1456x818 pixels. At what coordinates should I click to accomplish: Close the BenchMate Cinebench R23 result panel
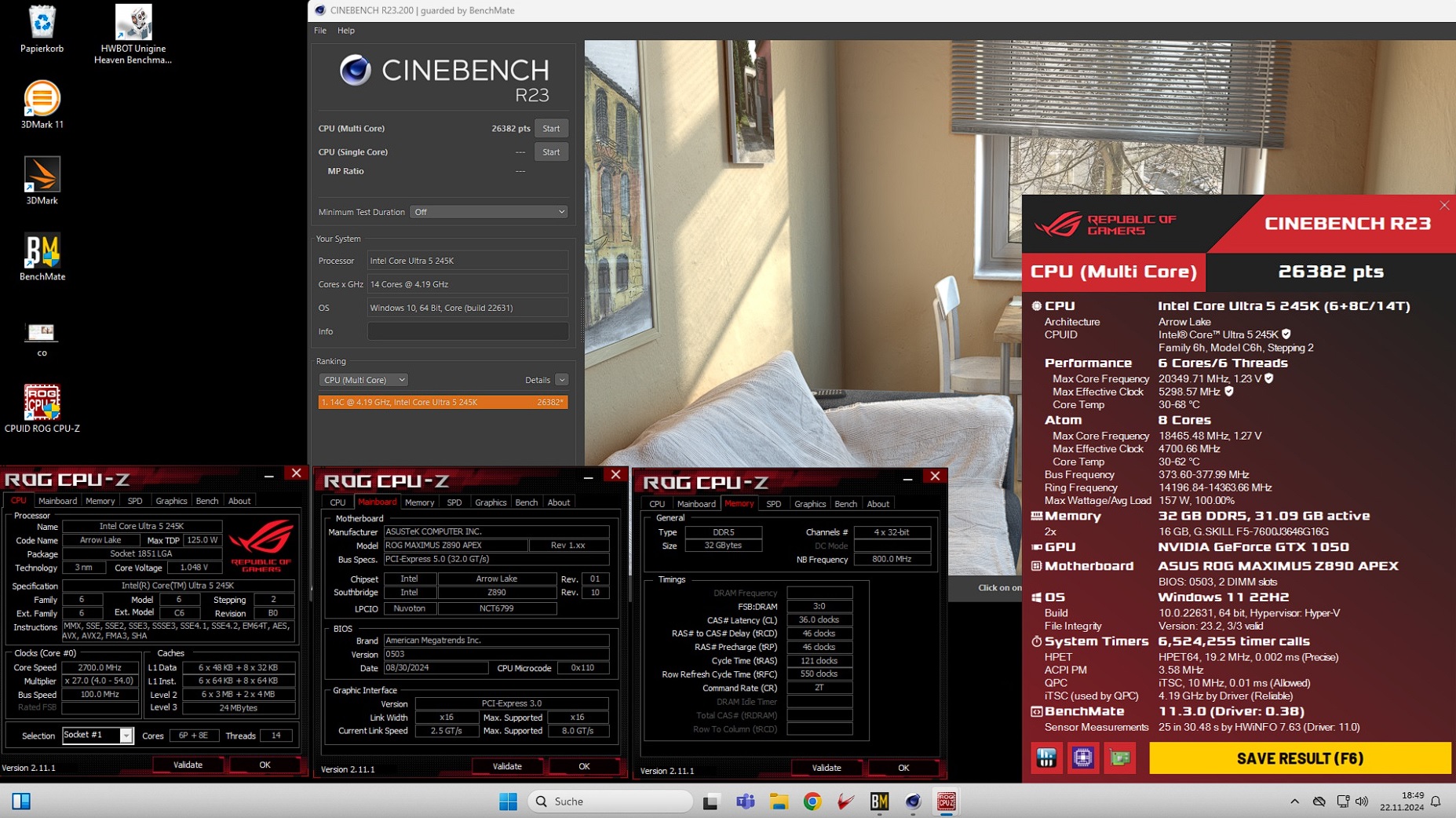coord(1445,206)
